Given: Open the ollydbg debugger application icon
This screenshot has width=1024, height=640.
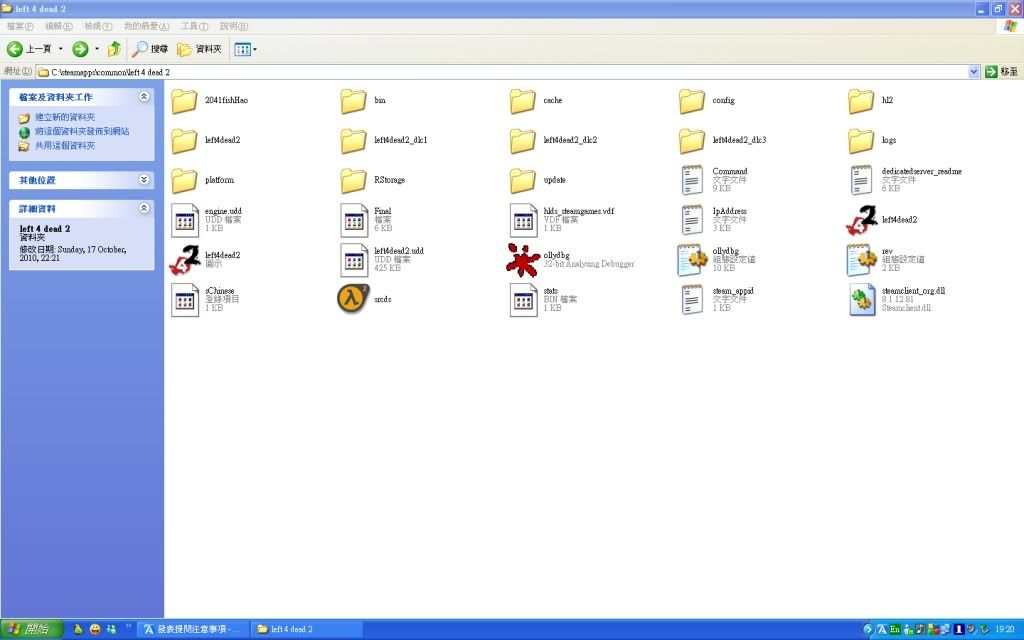Looking at the screenshot, I should pyautogui.click(x=523, y=259).
